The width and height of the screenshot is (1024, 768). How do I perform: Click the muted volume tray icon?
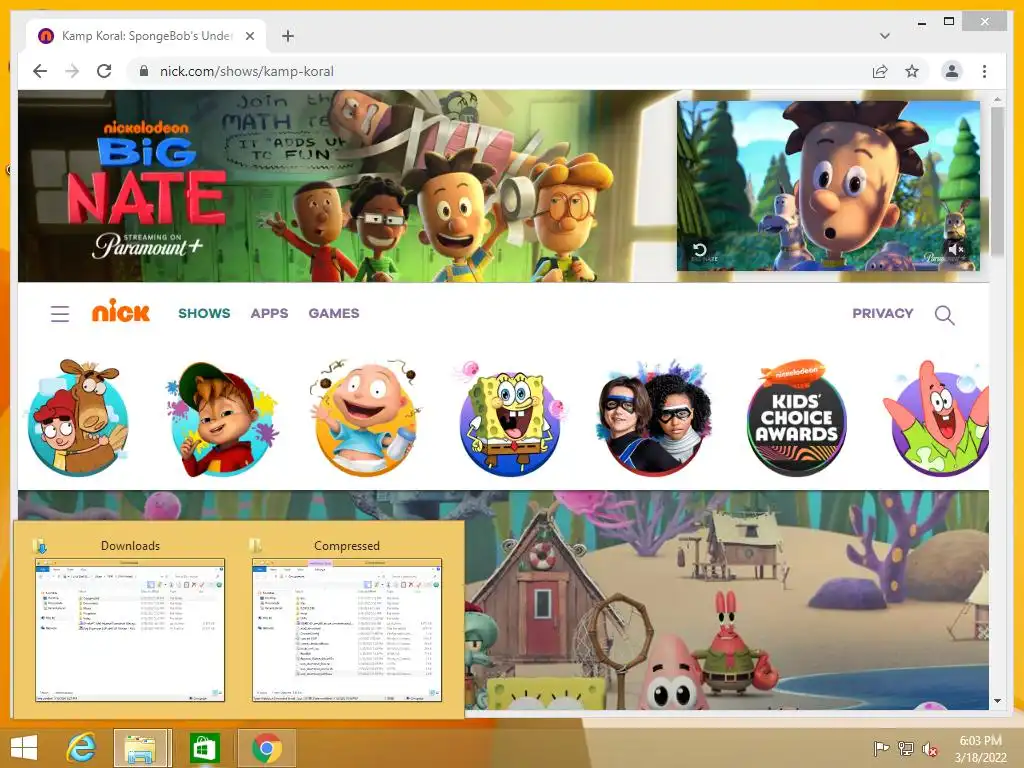pyautogui.click(x=930, y=749)
